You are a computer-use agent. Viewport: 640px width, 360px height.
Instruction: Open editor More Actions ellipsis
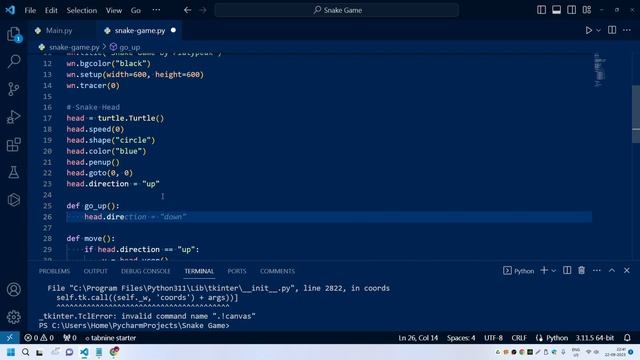pyautogui.click(x=627, y=30)
